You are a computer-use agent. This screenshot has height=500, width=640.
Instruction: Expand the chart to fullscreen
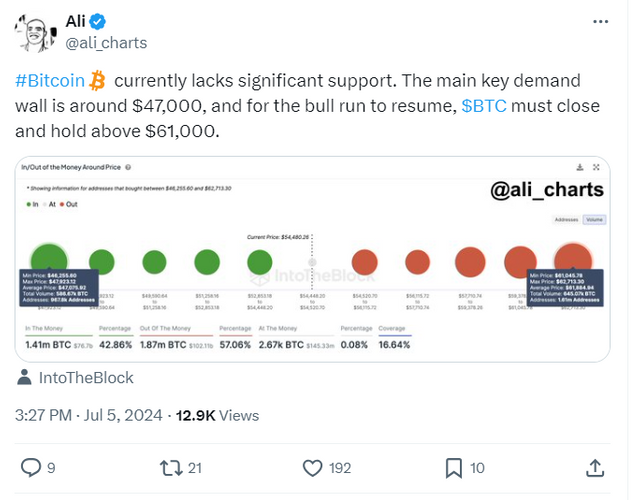click(x=597, y=167)
